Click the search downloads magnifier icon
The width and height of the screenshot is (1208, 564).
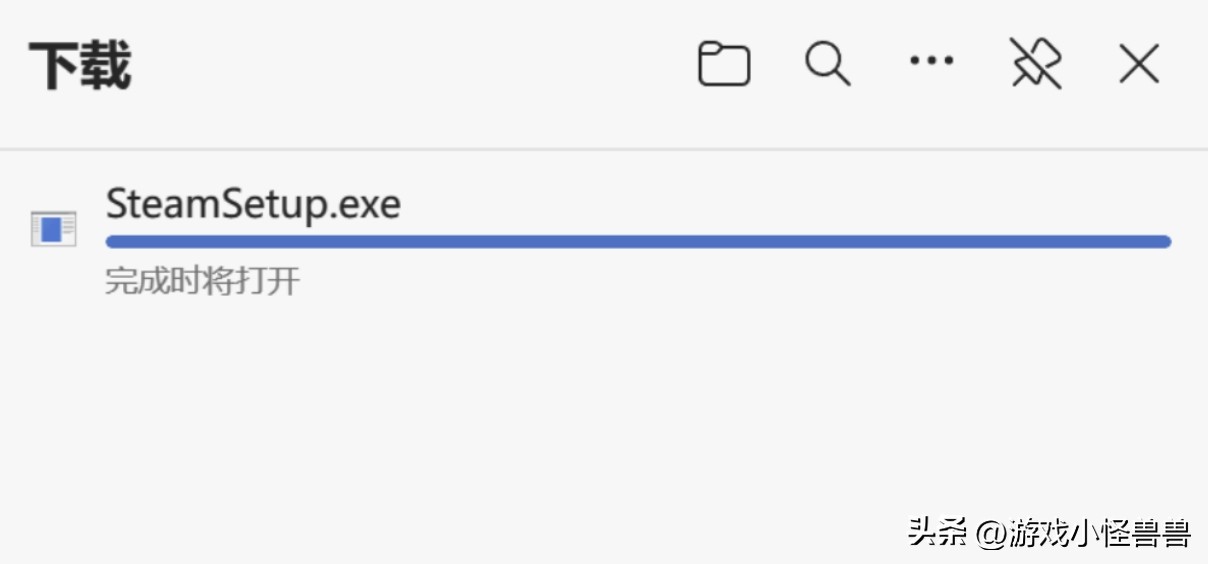(828, 65)
